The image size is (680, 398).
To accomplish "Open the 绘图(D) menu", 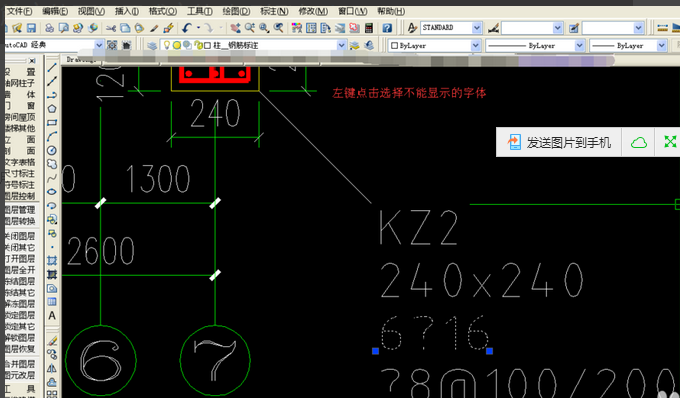I will click(236, 11).
